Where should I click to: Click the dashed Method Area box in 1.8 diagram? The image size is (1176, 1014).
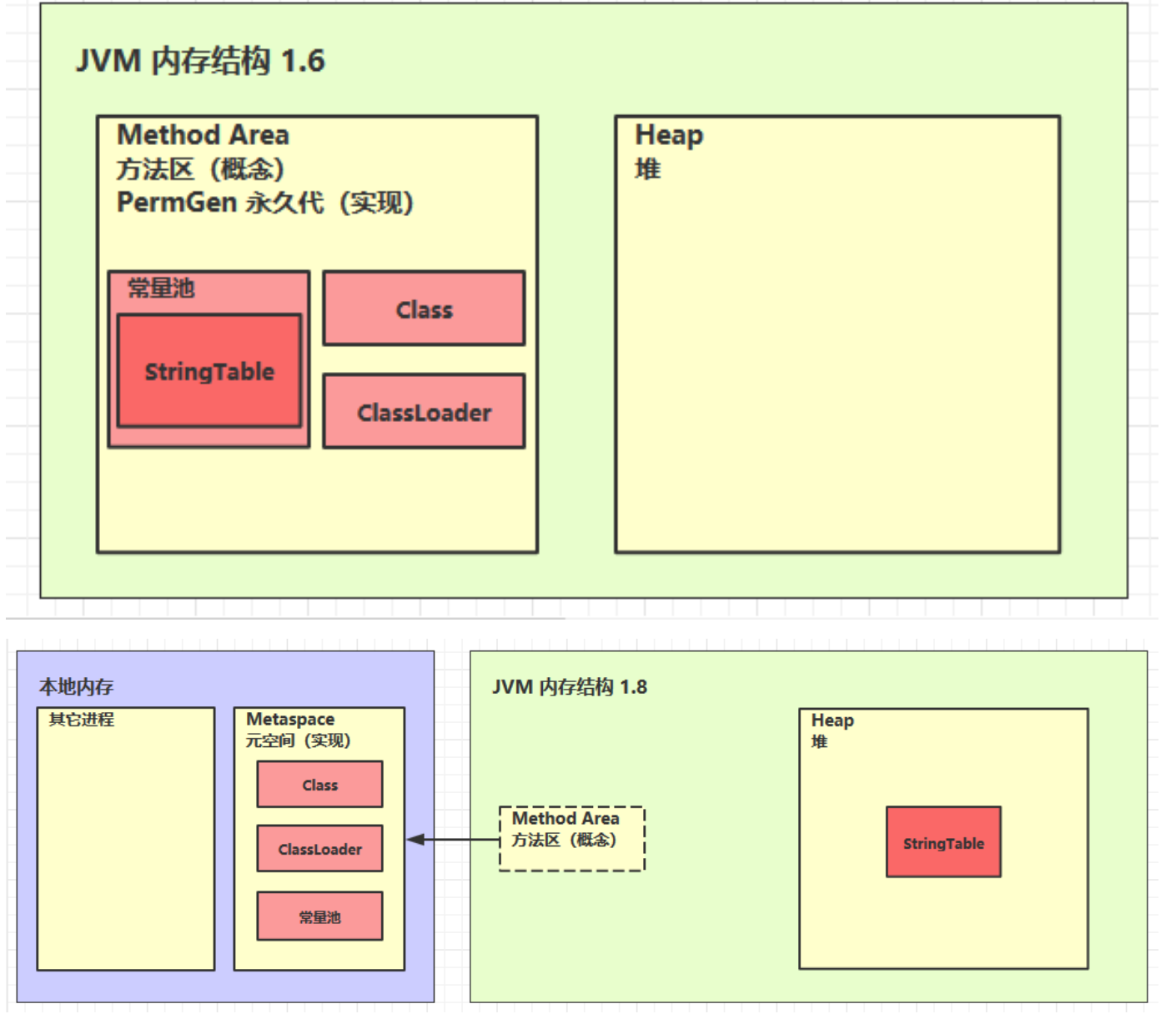(x=570, y=839)
